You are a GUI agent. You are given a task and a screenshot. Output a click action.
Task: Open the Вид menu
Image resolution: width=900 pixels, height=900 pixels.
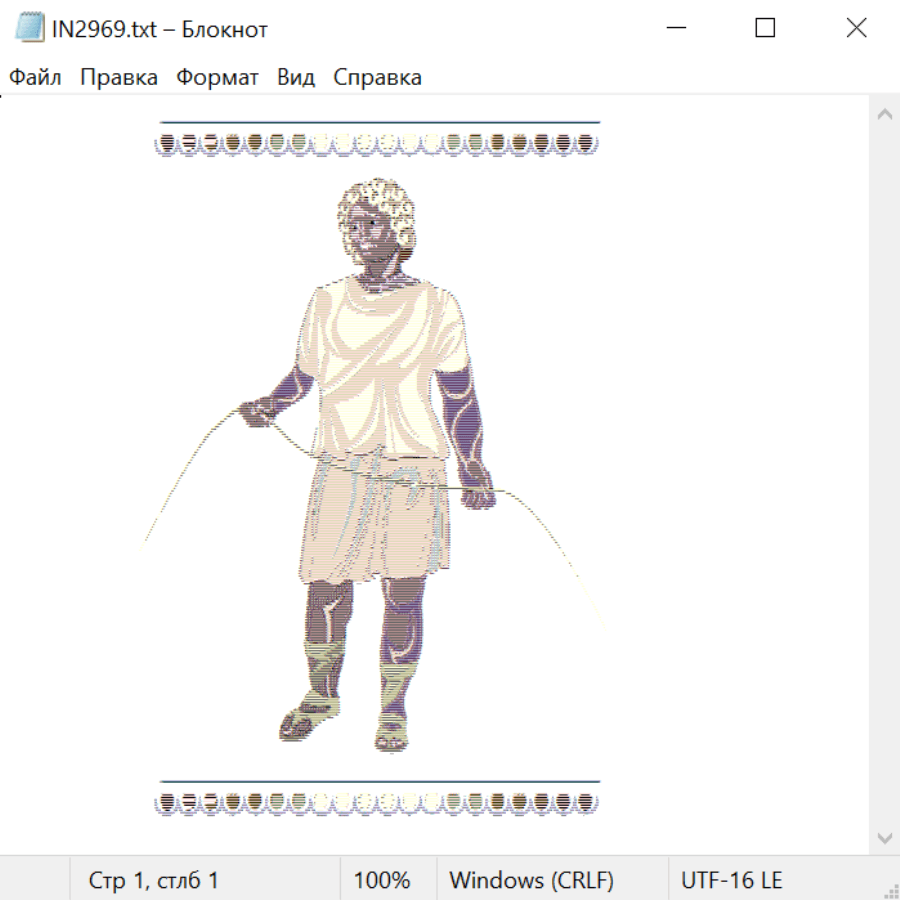click(296, 78)
